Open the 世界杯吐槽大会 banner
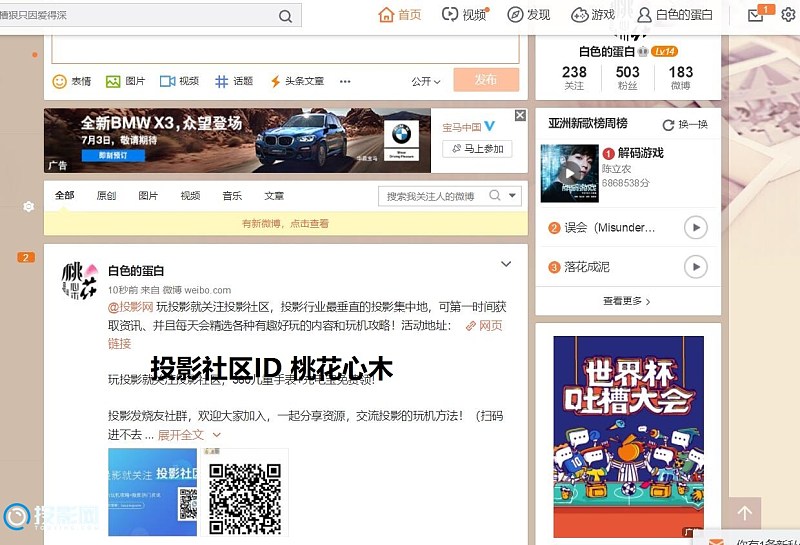 point(629,436)
